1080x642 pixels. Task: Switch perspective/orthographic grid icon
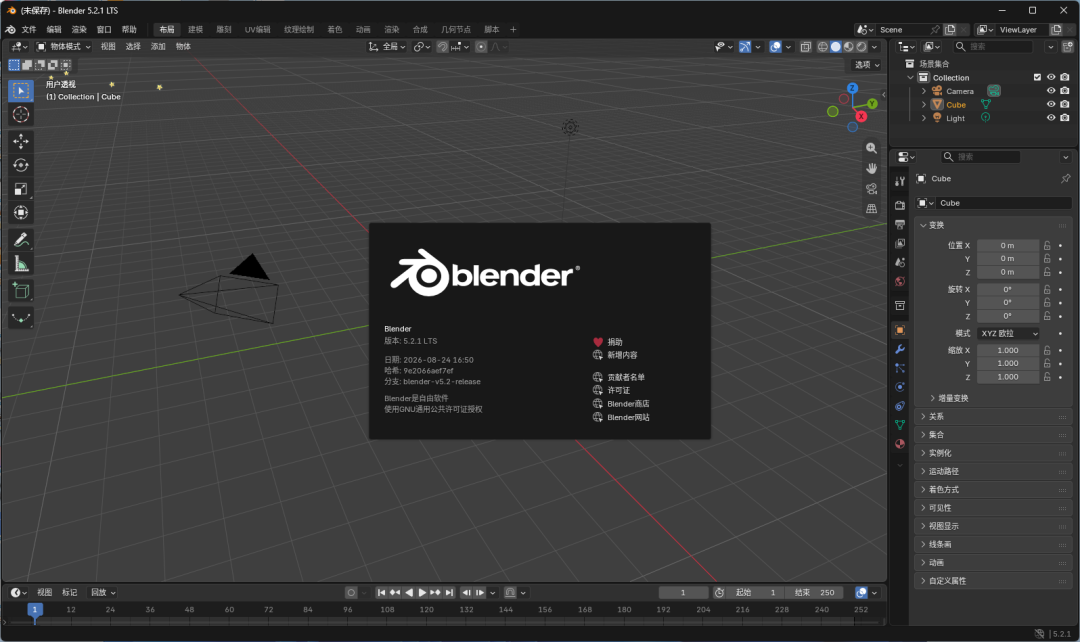point(871,208)
